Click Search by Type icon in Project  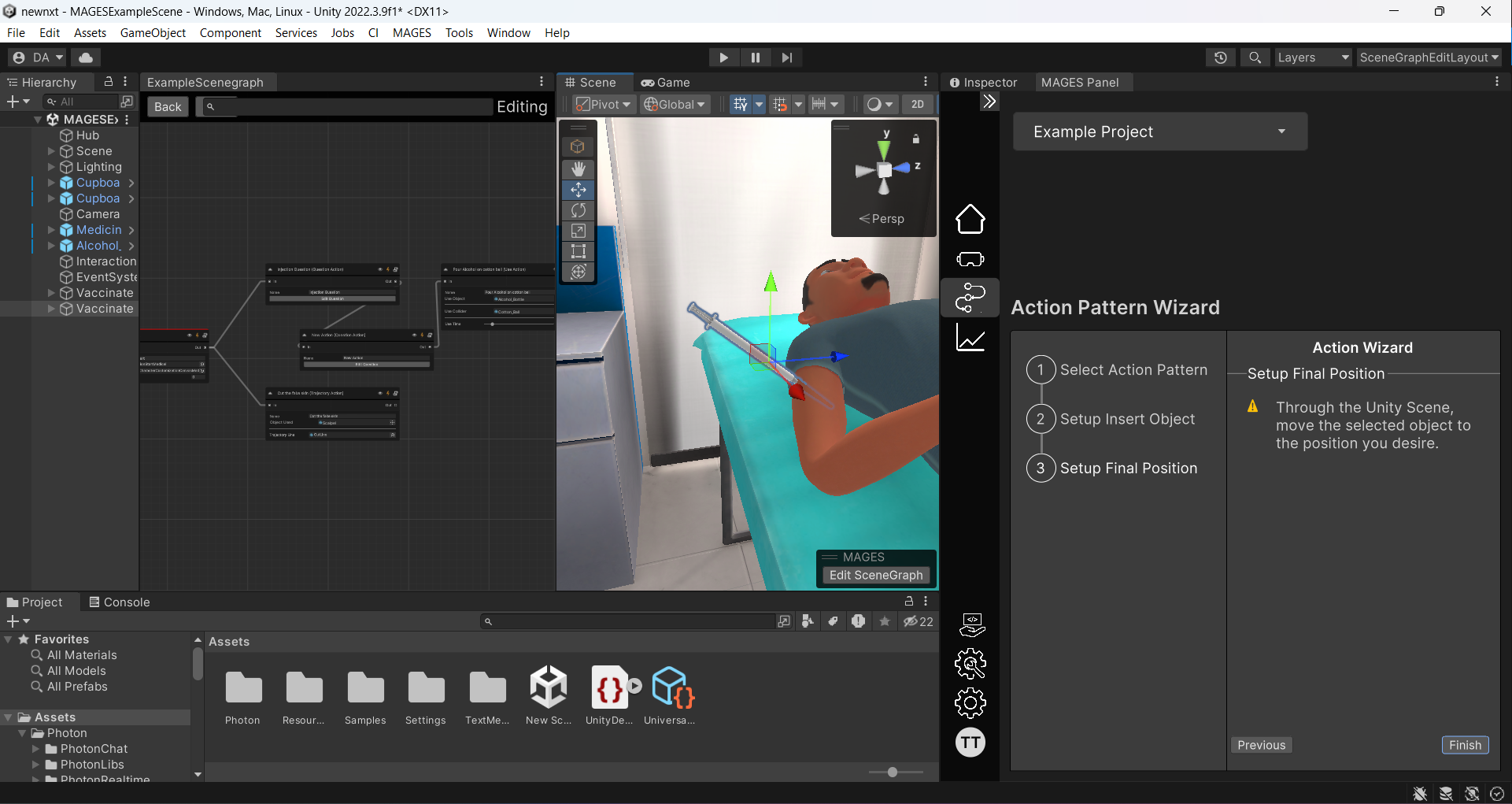[x=808, y=621]
